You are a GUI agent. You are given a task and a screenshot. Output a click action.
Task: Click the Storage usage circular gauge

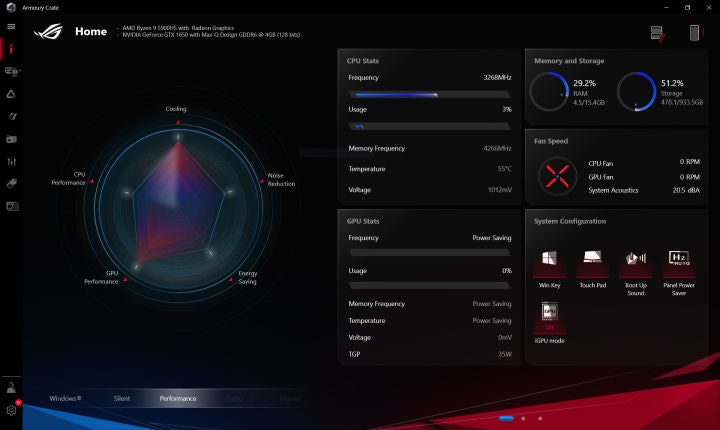coord(636,91)
